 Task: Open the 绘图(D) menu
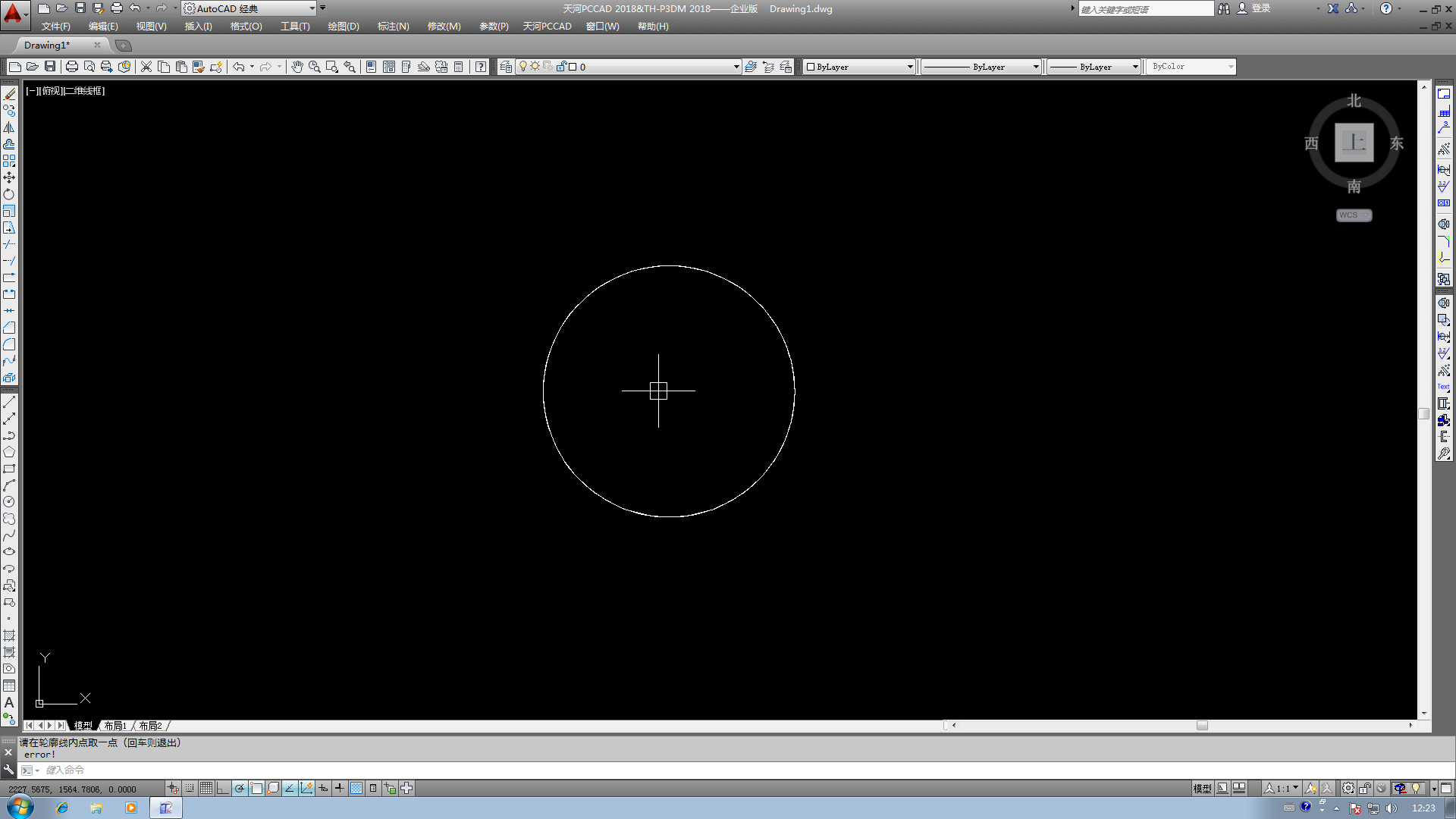344,27
